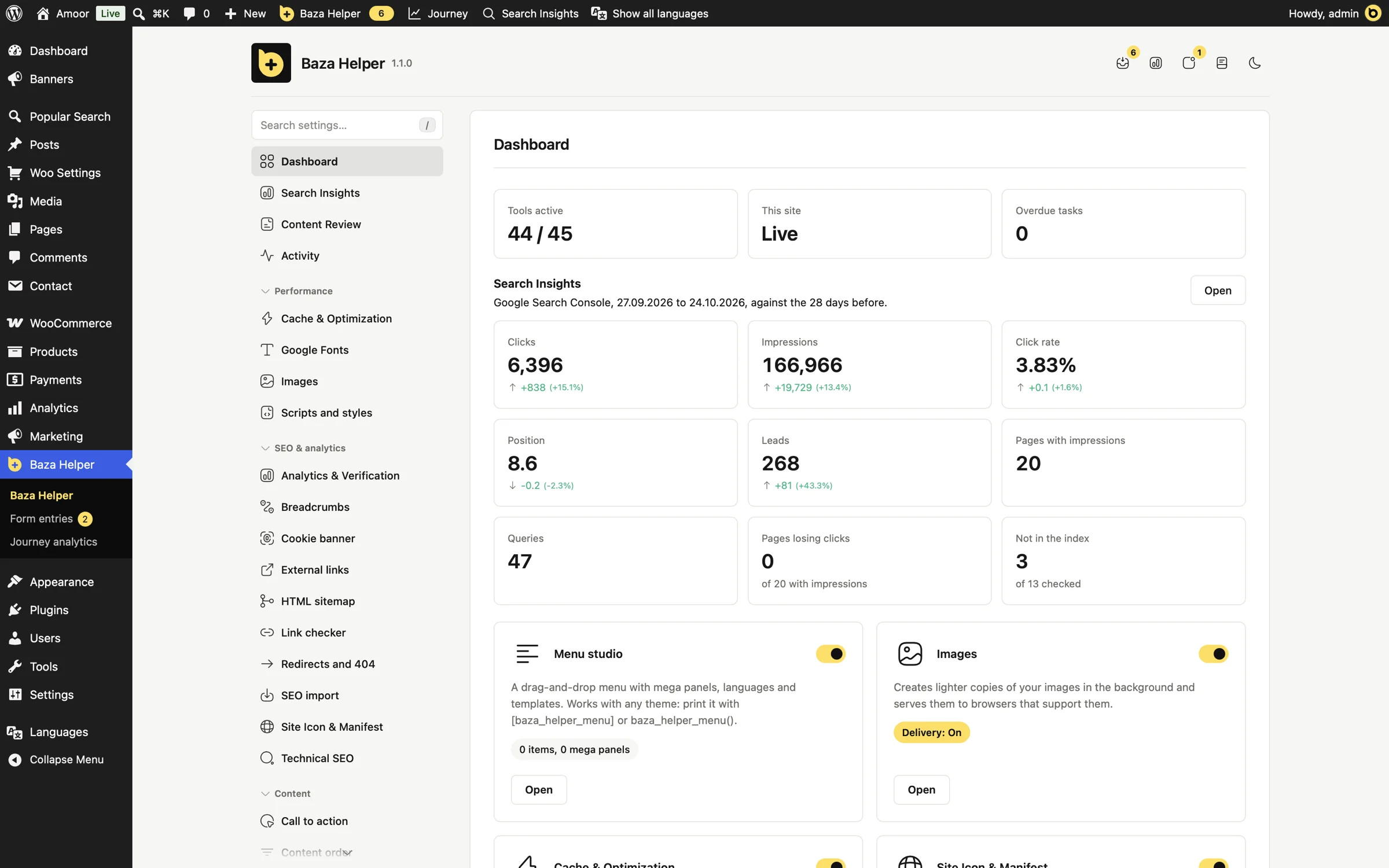Click the Tools active 44 / 45 card
The image size is (1389, 868).
615,223
